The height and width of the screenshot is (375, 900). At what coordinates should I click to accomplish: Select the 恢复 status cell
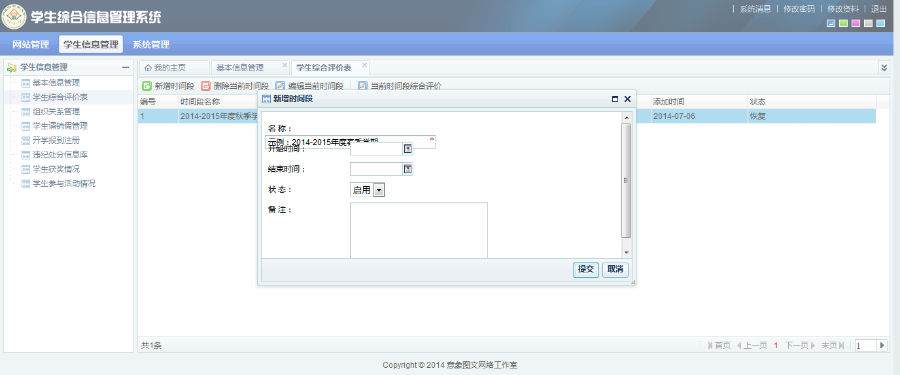click(812, 115)
